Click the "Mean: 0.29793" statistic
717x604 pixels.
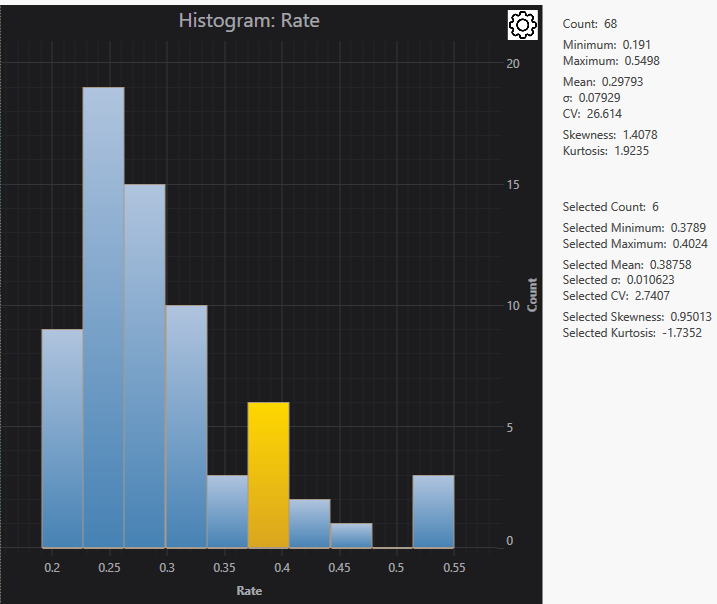(603, 82)
